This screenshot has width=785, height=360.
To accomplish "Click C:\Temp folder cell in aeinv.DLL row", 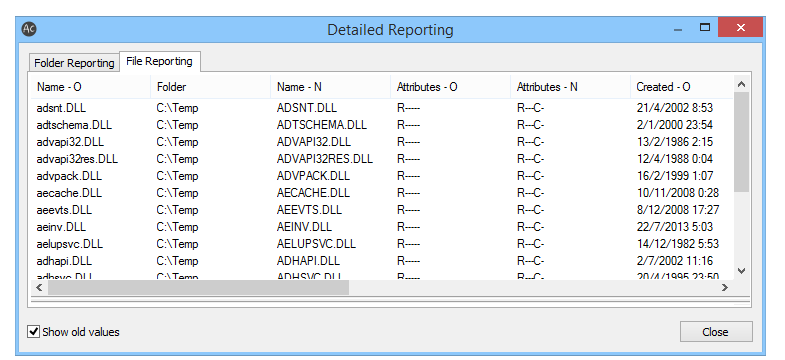I will coord(177,227).
